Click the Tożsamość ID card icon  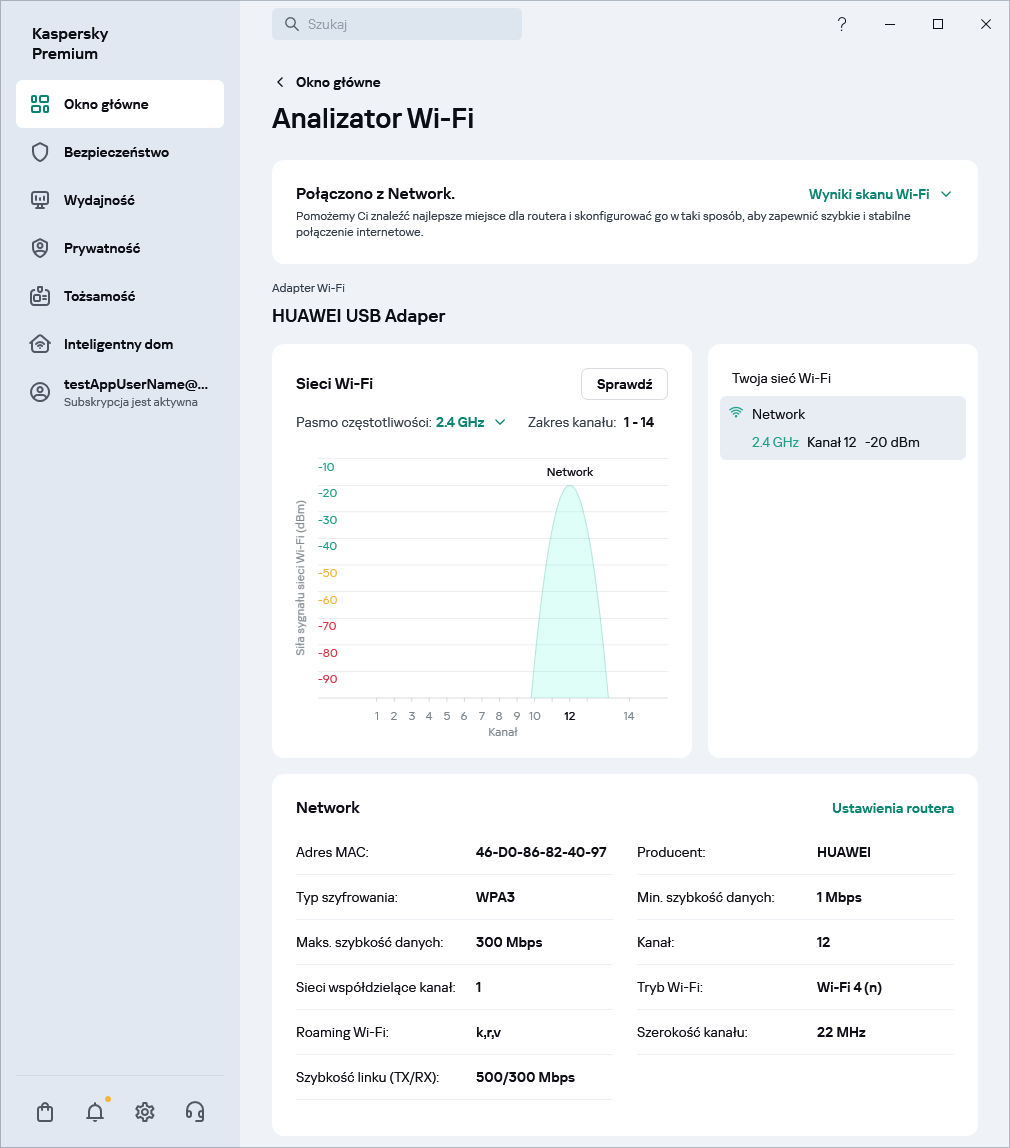pos(40,296)
